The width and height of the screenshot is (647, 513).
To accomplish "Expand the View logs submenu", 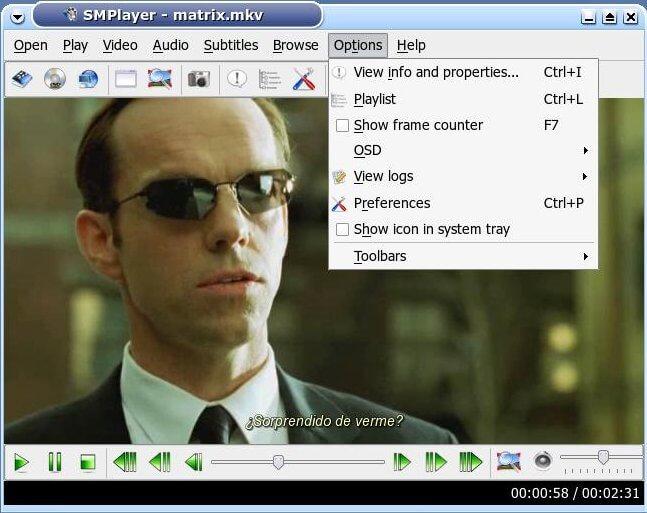I will [463, 177].
